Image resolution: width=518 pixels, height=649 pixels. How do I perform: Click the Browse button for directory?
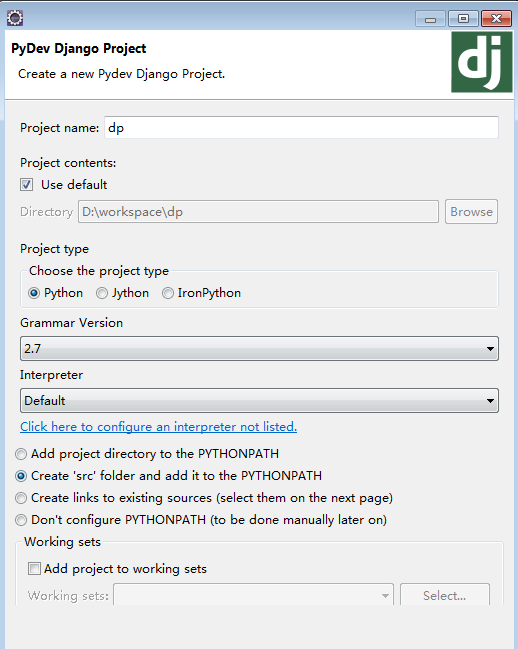click(x=471, y=212)
